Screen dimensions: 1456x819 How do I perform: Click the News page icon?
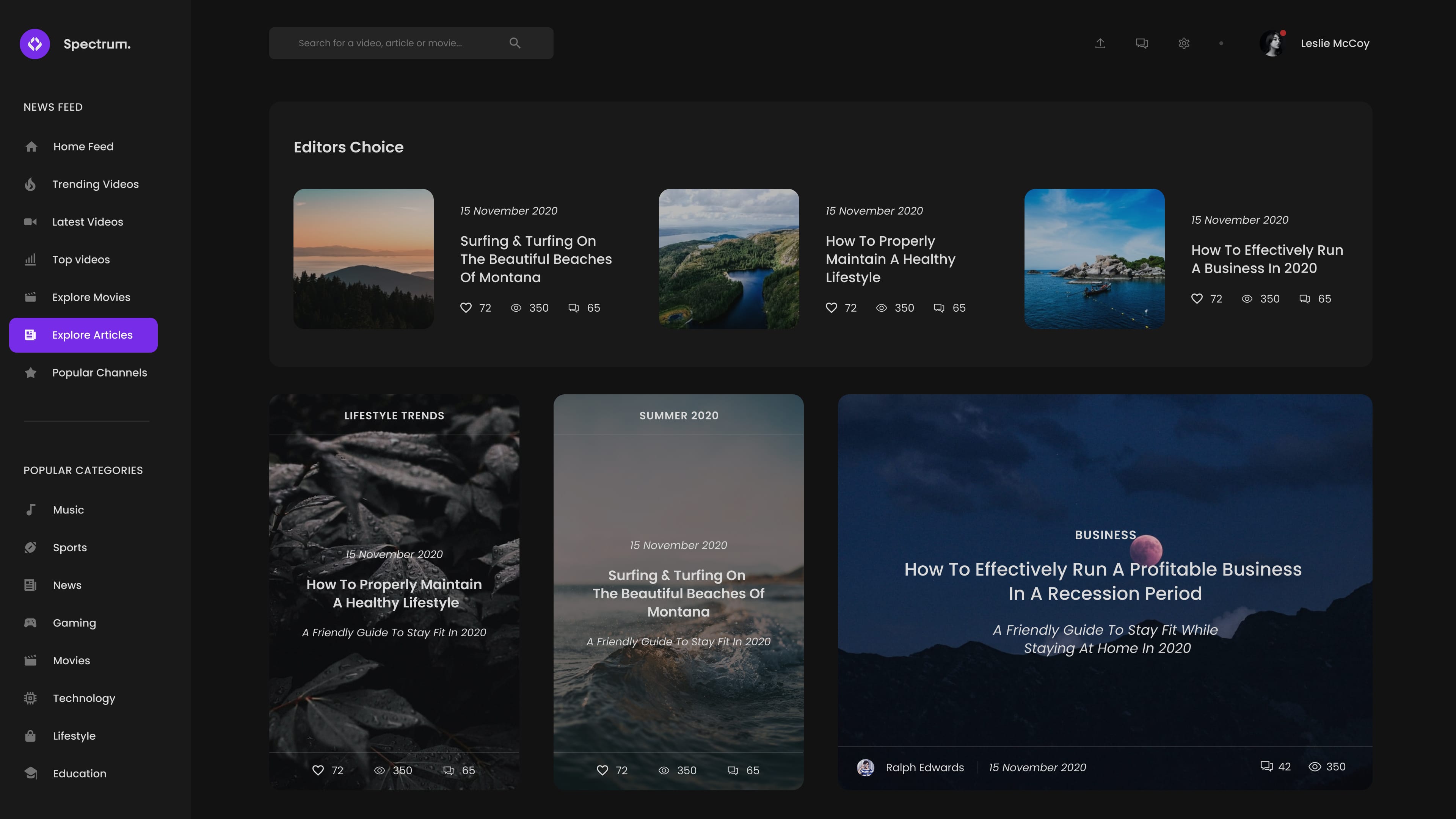point(30,585)
